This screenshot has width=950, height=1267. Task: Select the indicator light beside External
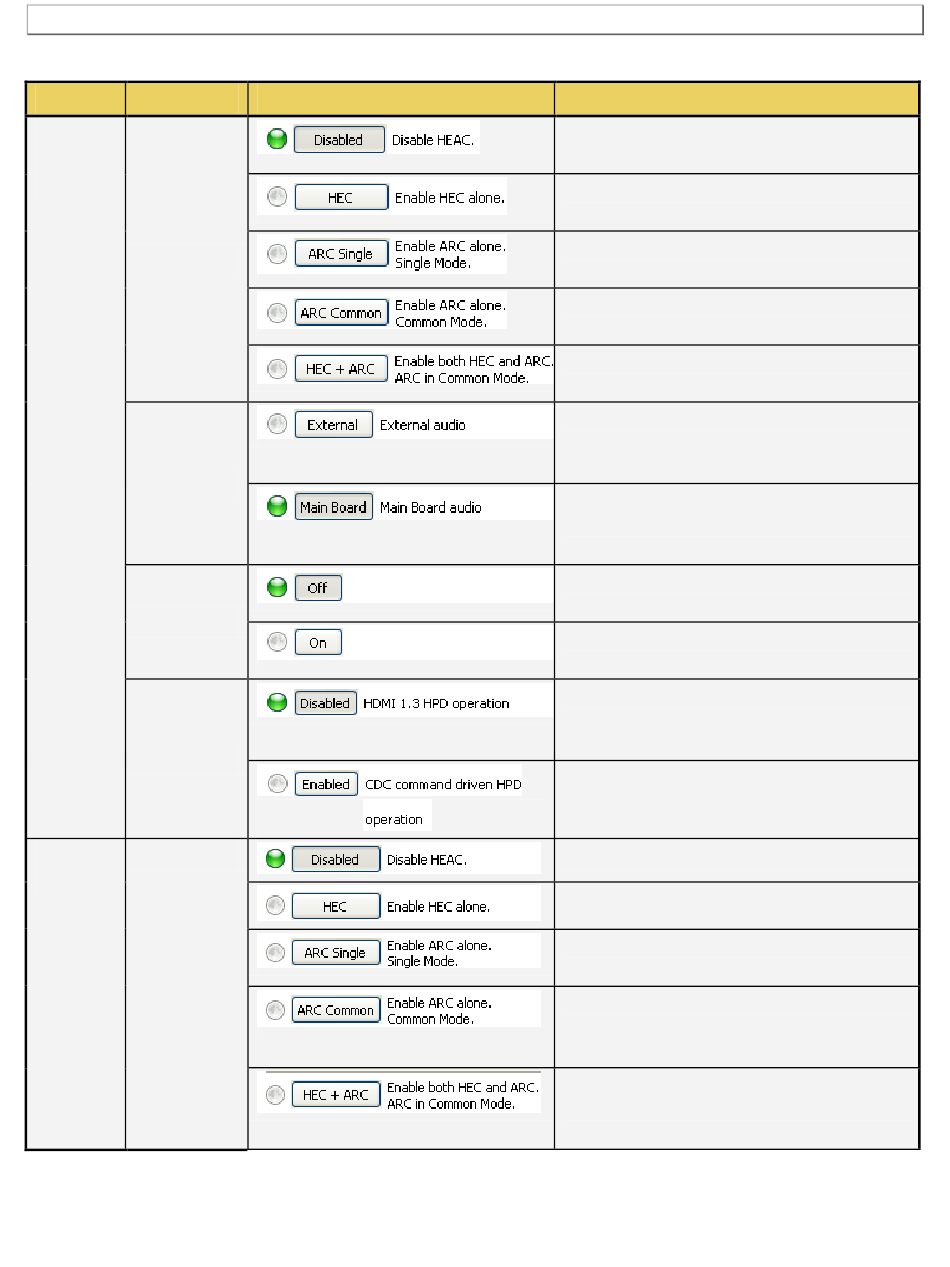pos(277,425)
